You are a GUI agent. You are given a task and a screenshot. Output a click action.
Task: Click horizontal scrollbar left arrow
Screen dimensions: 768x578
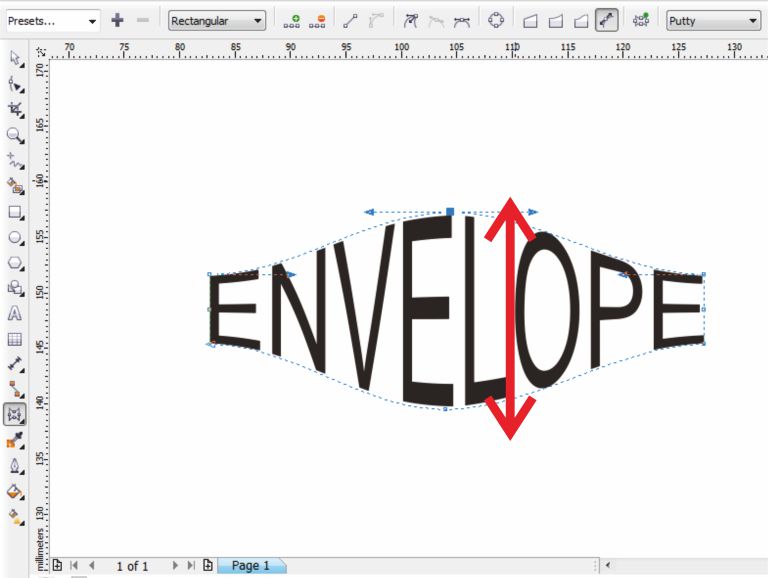click(x=608, y=565)
